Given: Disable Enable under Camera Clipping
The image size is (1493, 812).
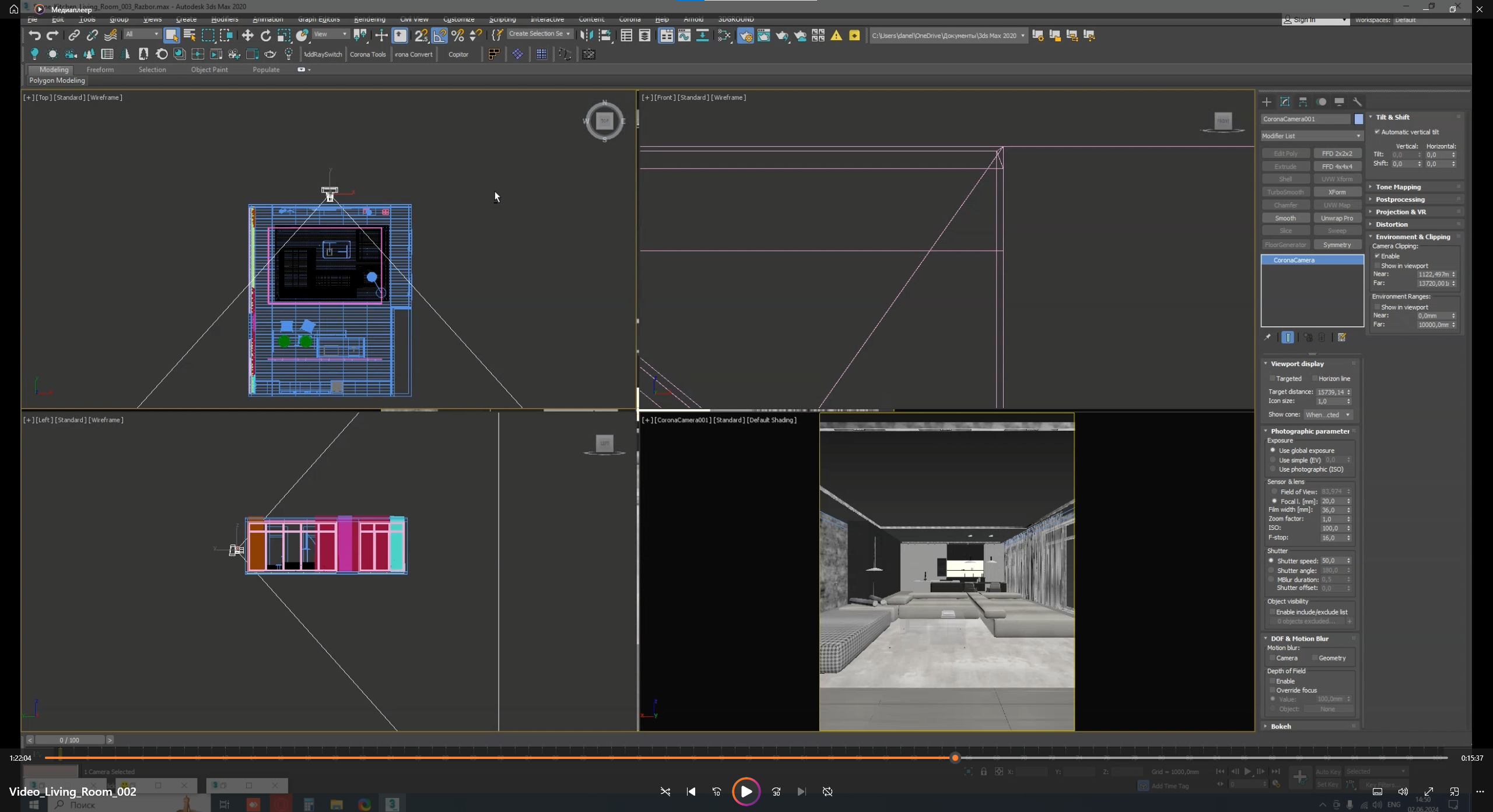Looking at the screenshot, I should point(1378,256).
